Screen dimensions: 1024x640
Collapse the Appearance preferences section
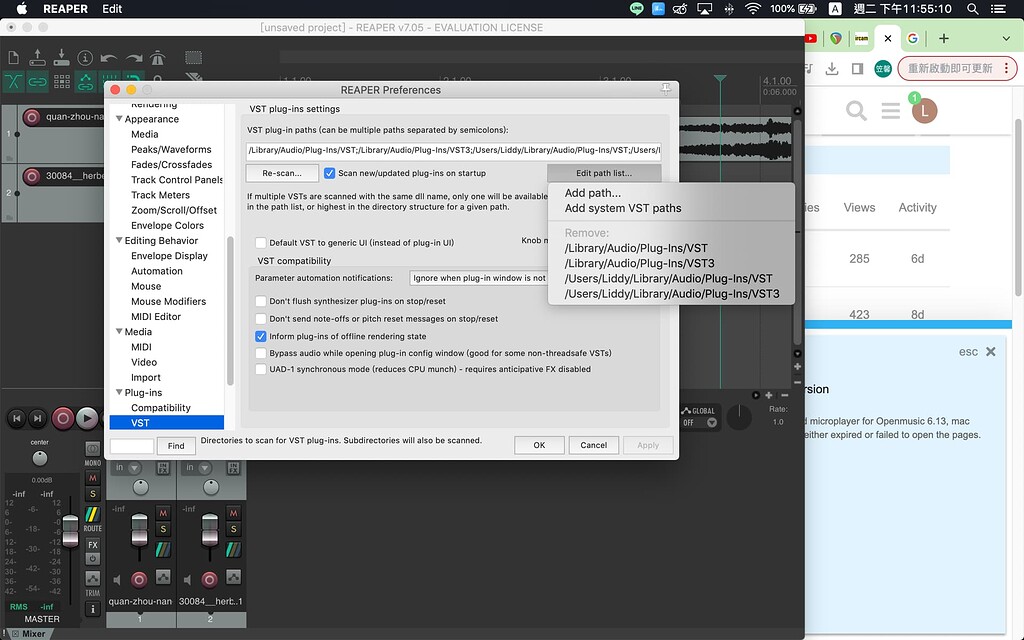pos(119,118)
